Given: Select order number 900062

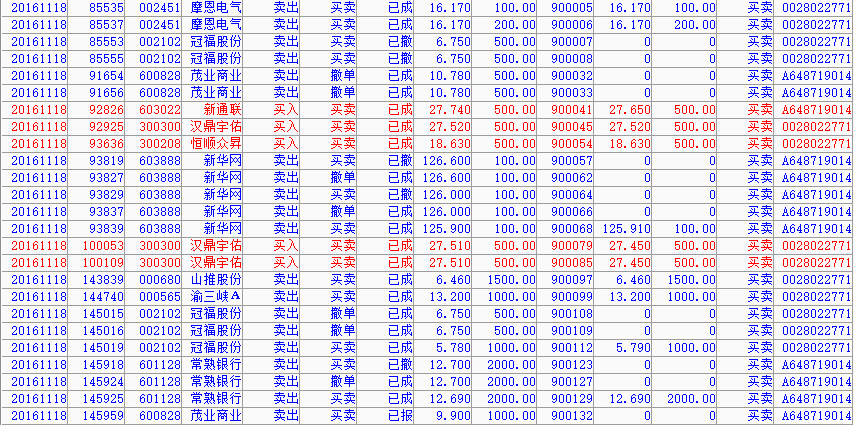Looking at the screenshot, I should click(572, 178).
